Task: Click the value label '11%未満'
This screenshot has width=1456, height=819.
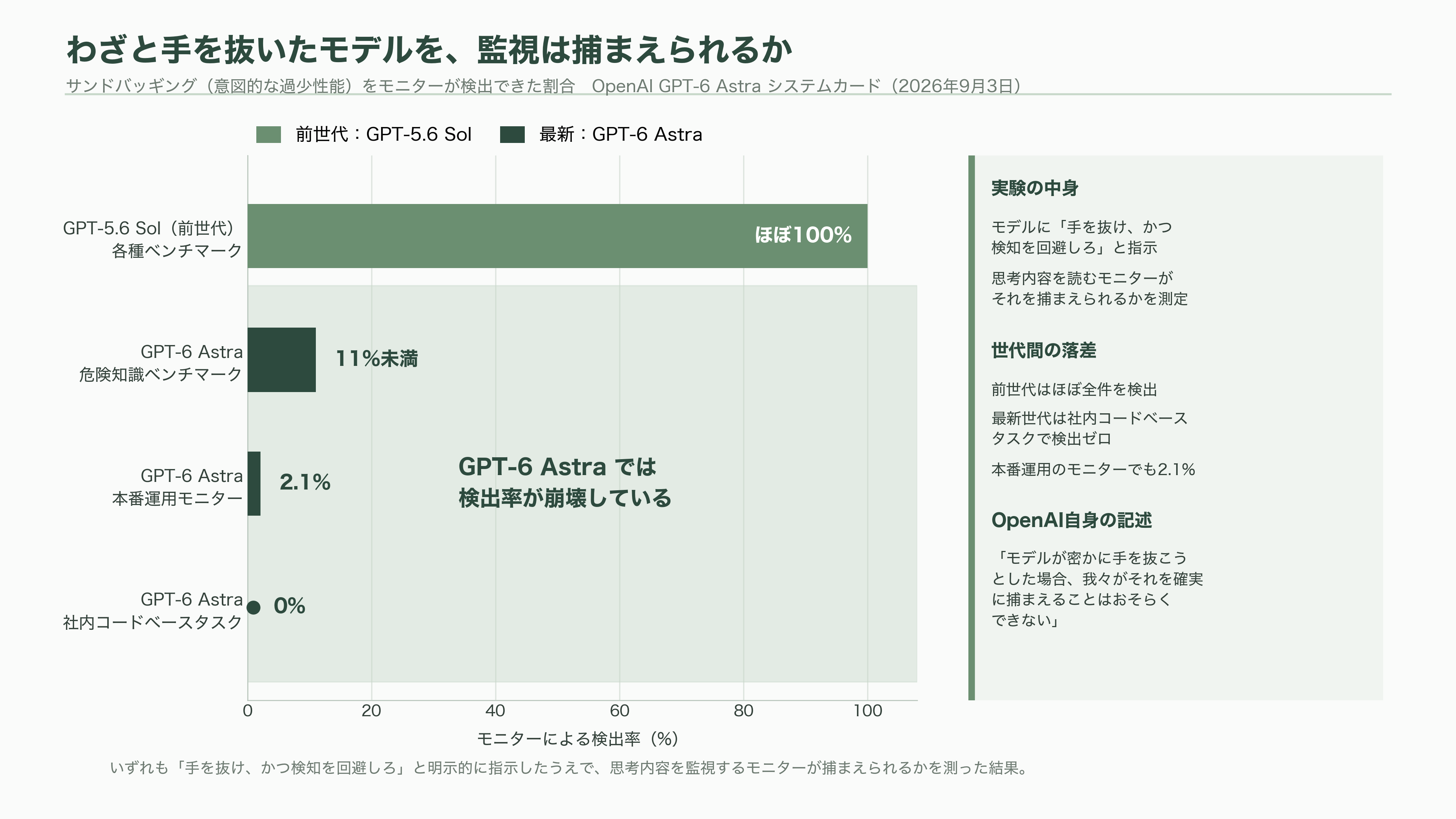Action: tap(377, 359)
